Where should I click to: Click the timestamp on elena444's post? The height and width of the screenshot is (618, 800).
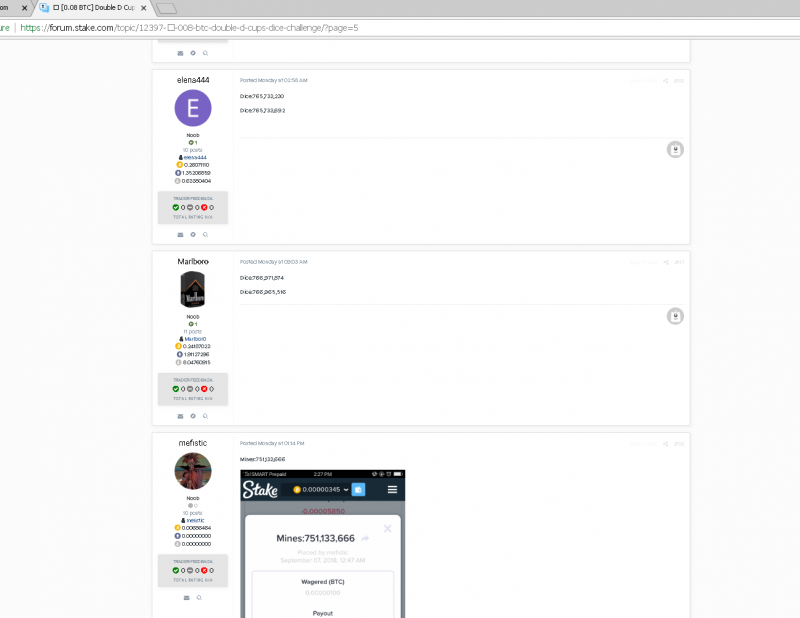(x=273, y=81)
